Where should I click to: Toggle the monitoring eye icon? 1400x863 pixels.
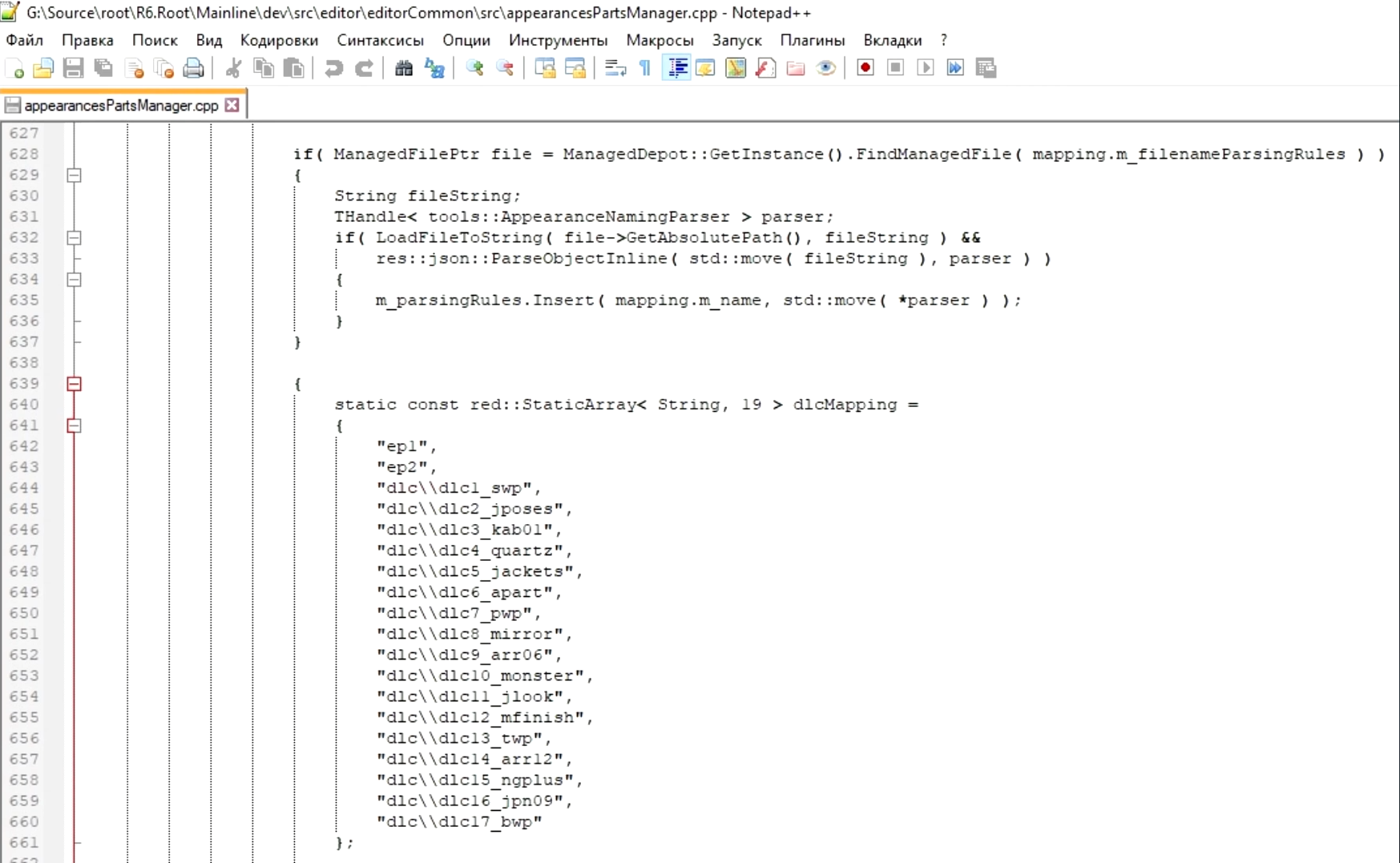(x=826, y=68)
